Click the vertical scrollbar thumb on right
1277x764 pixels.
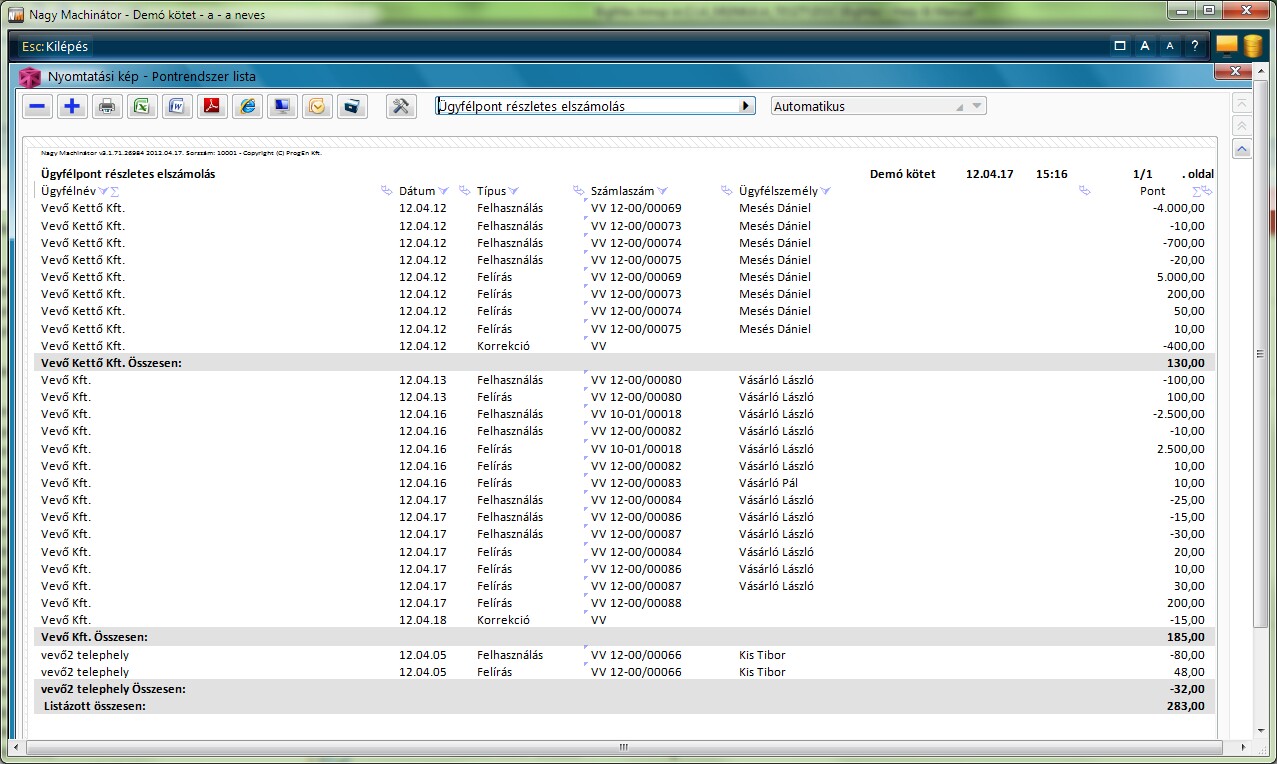click(x=1259, y=352)
